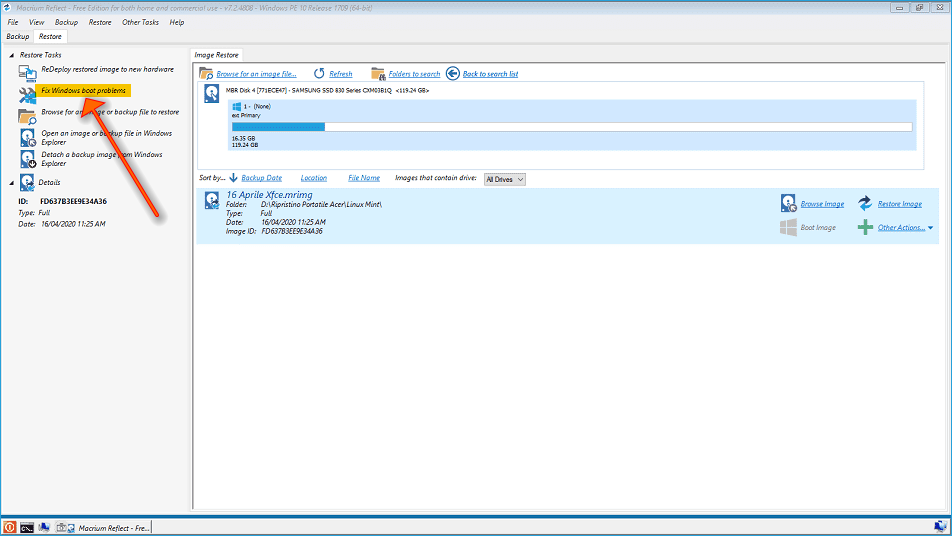Image resolution: width=952 pixels, height=536 pixels.
Task: Click the Browse for image folder icon in Restore Tasks
Action: (27, 117)
